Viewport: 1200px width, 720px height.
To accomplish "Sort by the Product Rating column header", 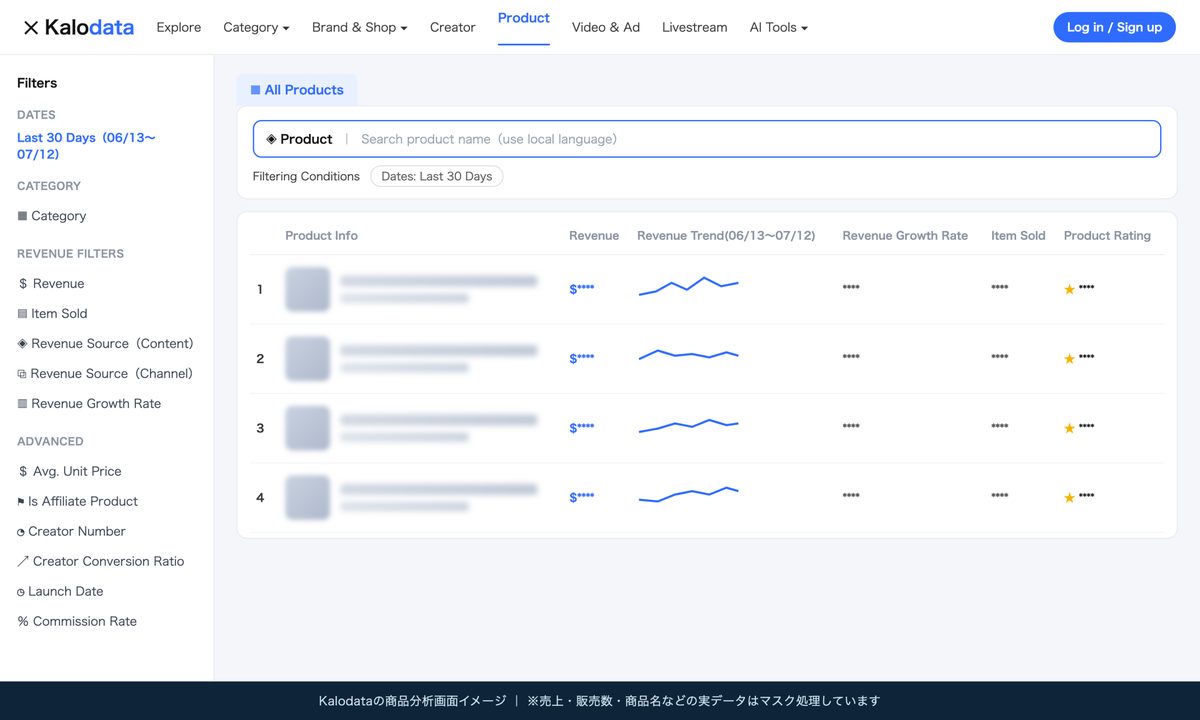I will (1107, 236).
